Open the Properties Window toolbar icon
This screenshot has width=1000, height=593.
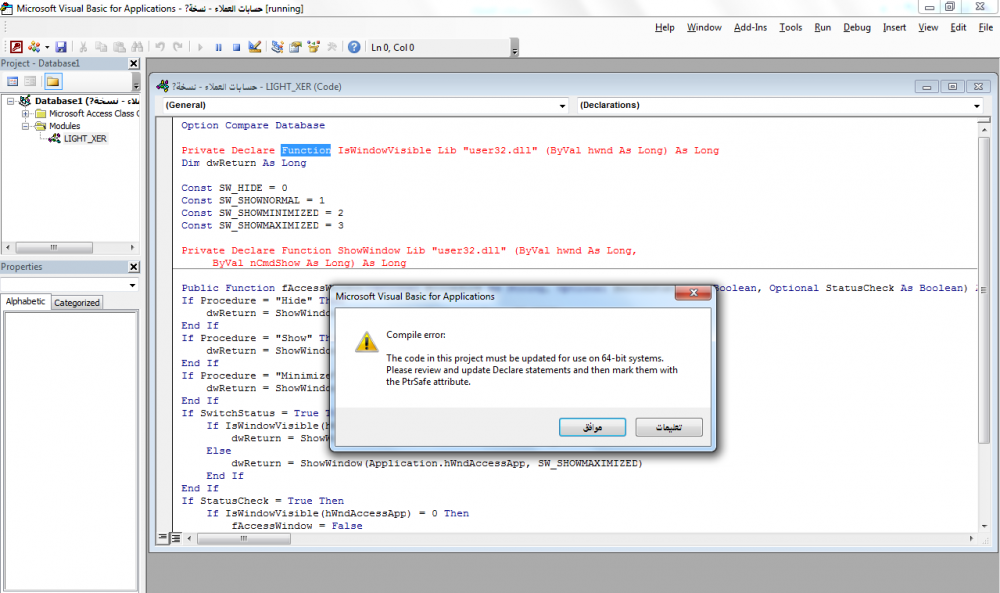pos(295,47)
